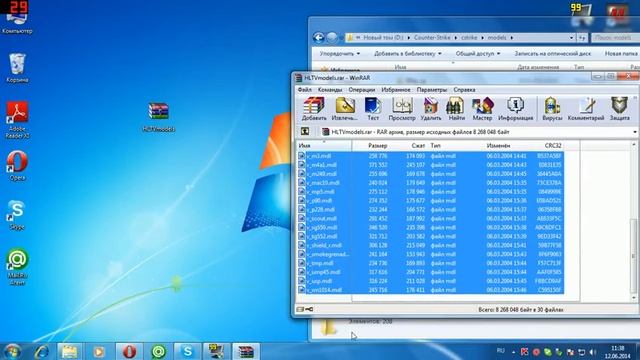Open the Информация (Info) toolbar icon
The image size is (640, 360).
click(x=515, y=109)
